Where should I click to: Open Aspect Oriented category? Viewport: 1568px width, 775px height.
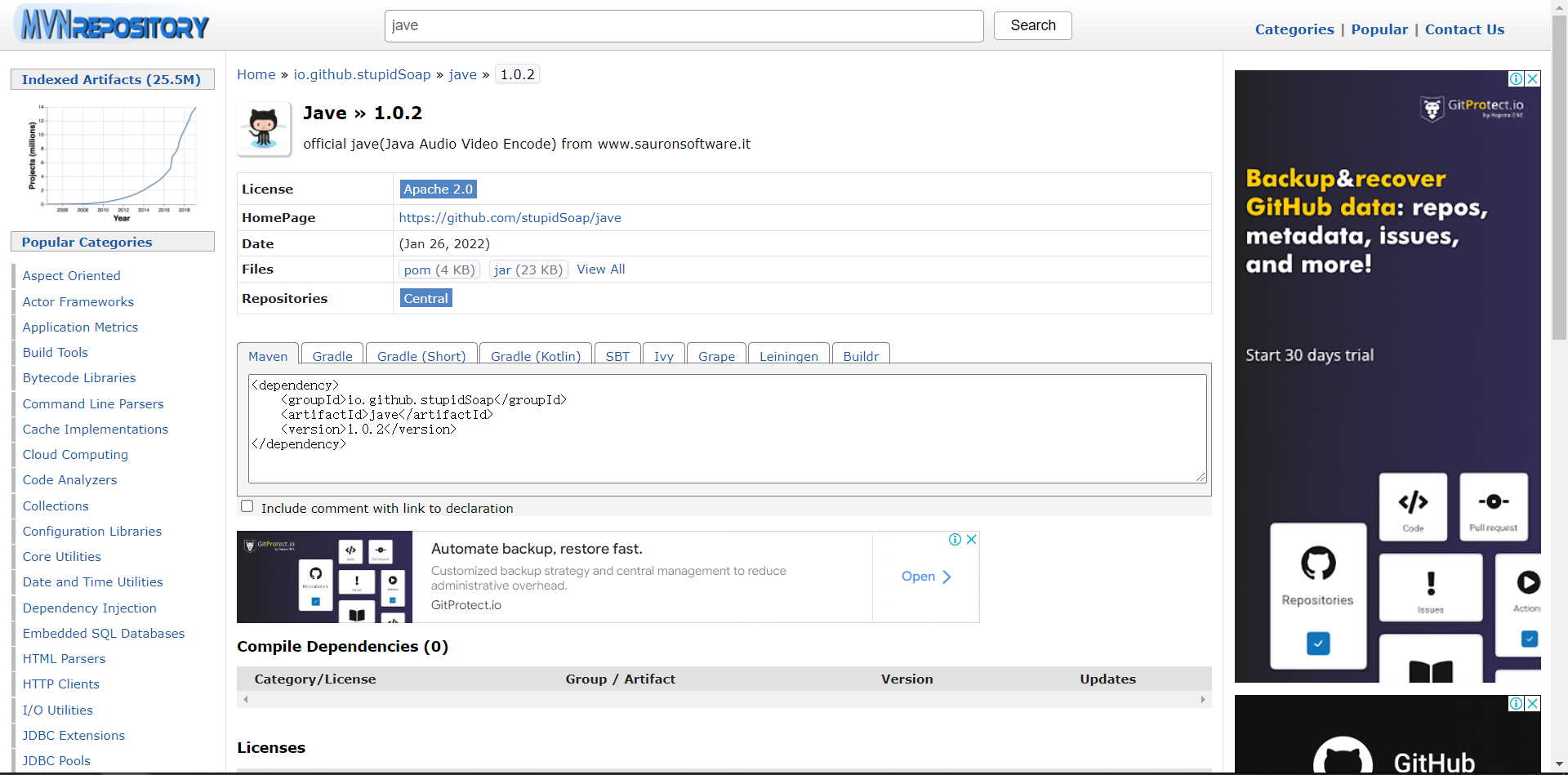(71, 276)
